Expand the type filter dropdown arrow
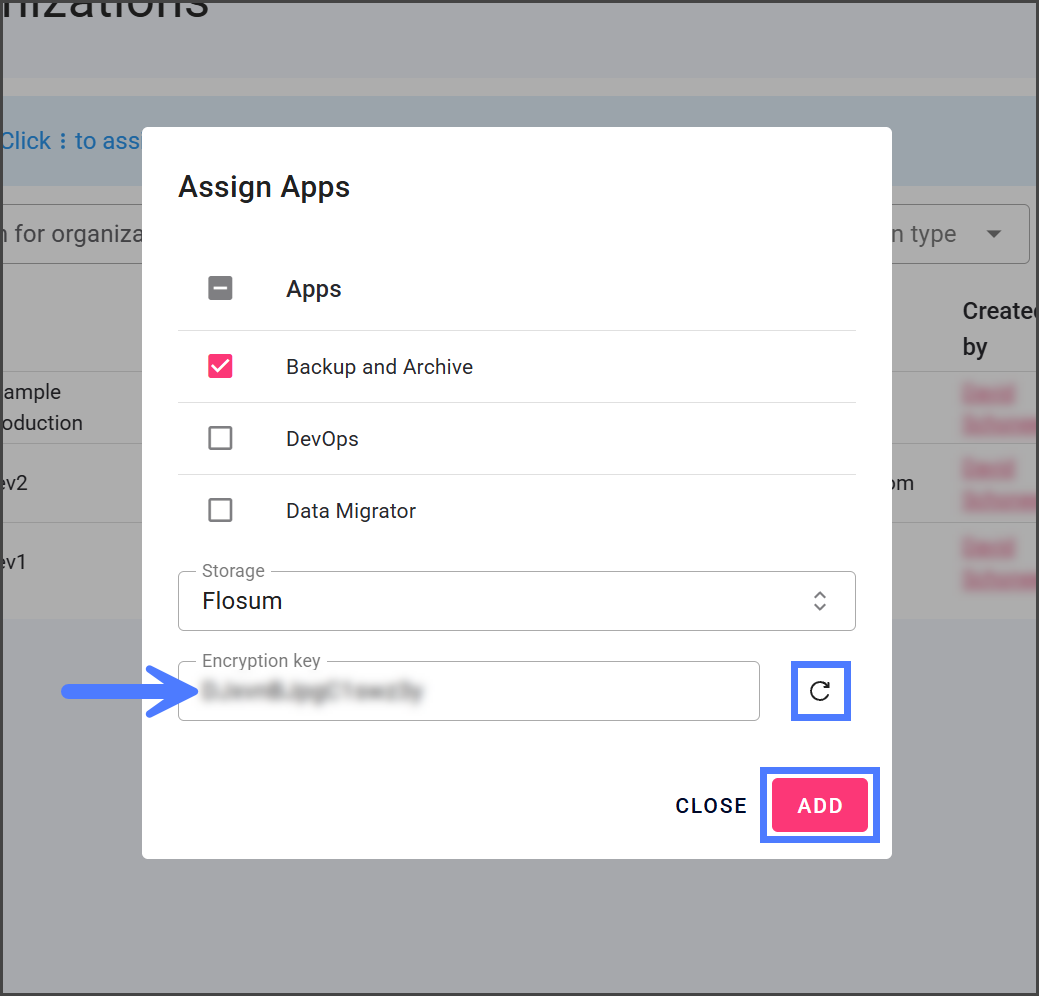The width and height of the screenshot is (1039, 996). 993,234
